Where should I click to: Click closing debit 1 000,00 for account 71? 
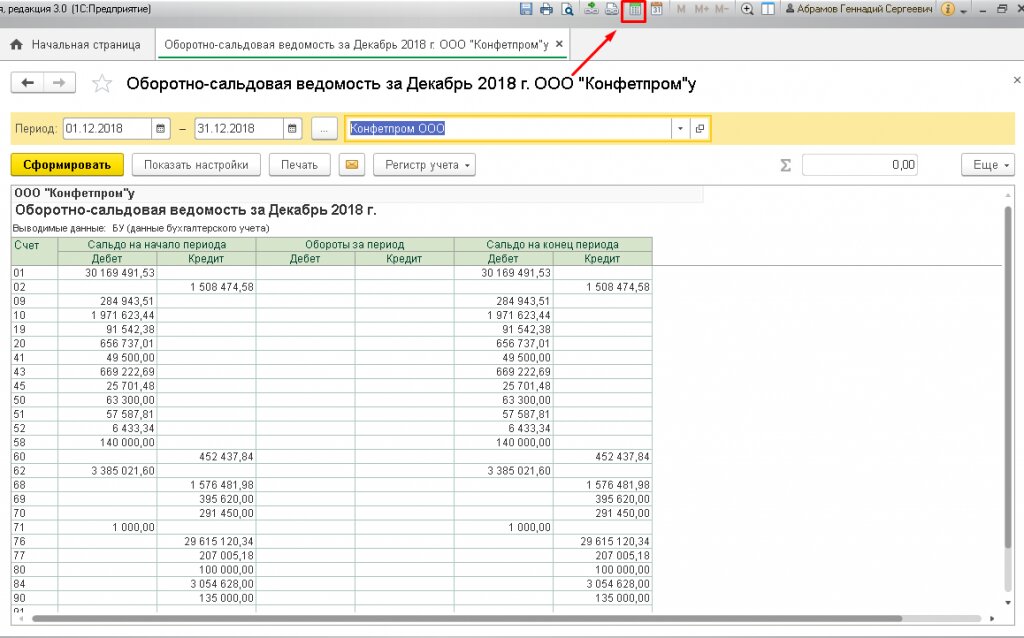[x=504, y=527]
